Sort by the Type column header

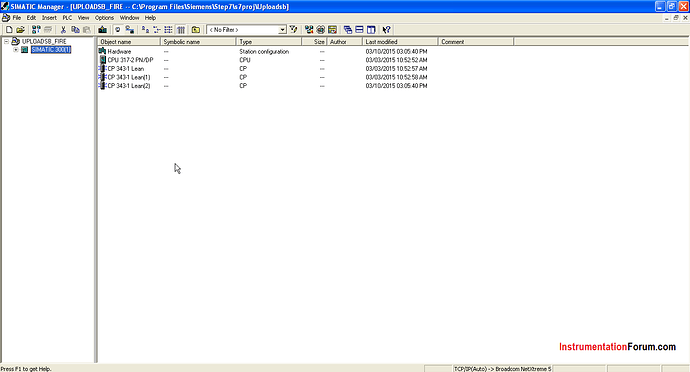click(x=269, y=42)
